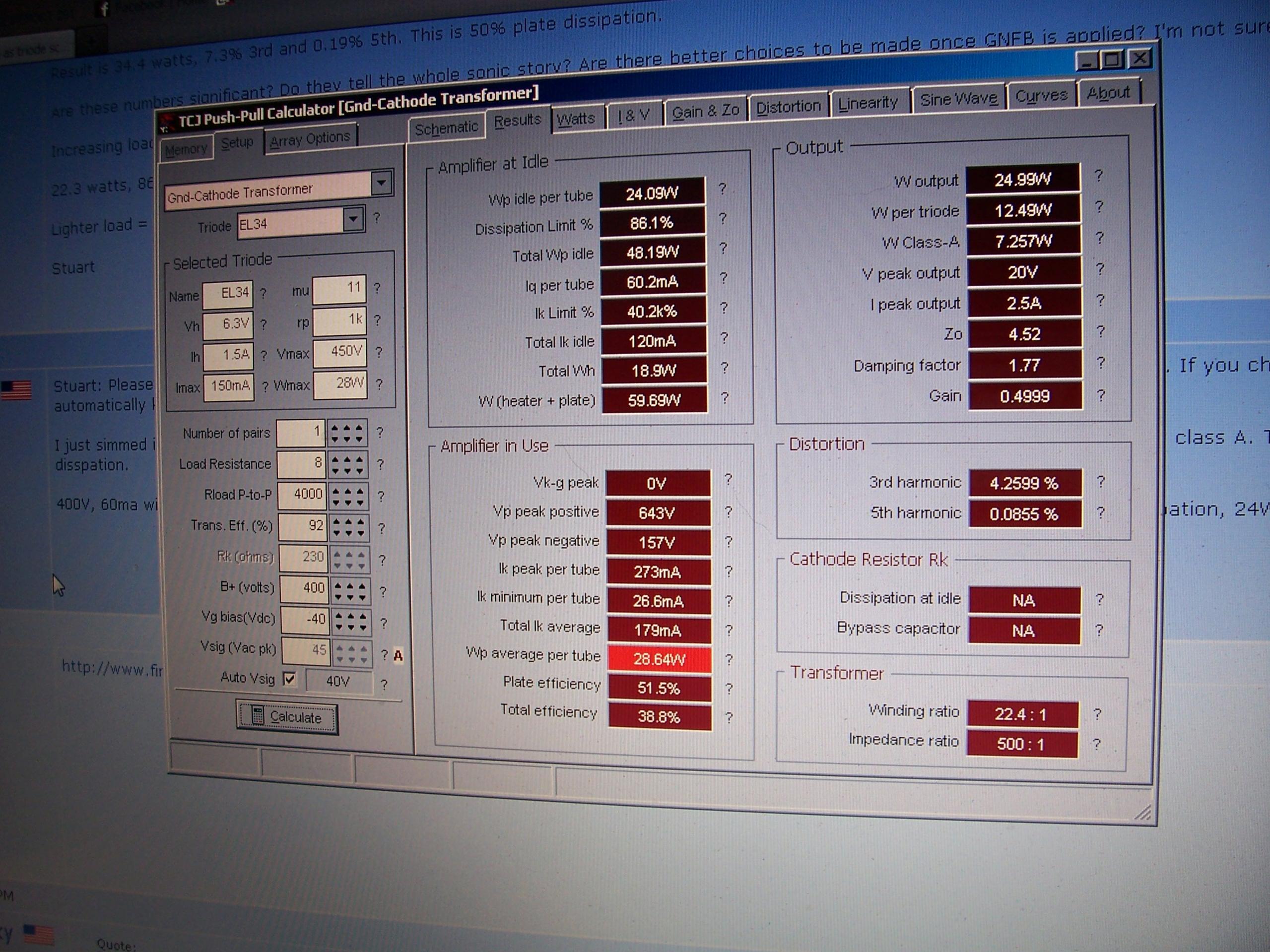Click the red A indicator beside Vsig
This screenshot has width=1270, height=952.
tap(399, 655)
